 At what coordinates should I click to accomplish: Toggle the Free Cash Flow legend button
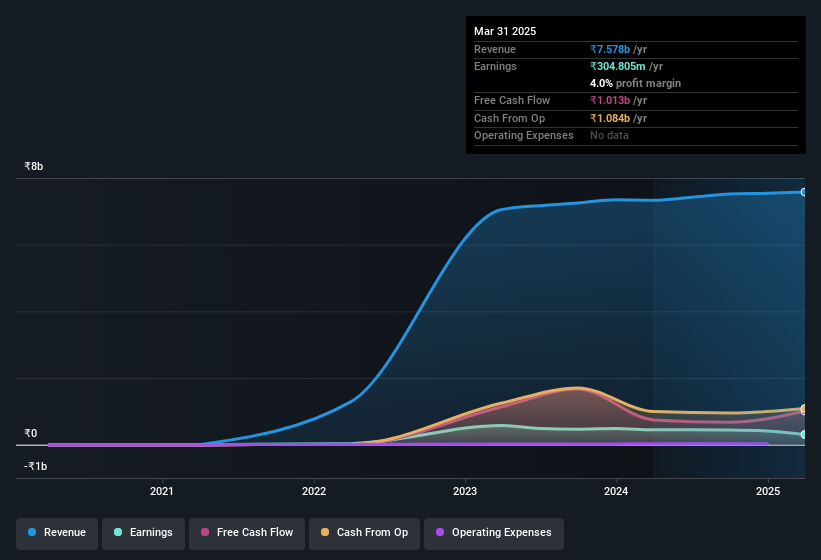(247, 533)
